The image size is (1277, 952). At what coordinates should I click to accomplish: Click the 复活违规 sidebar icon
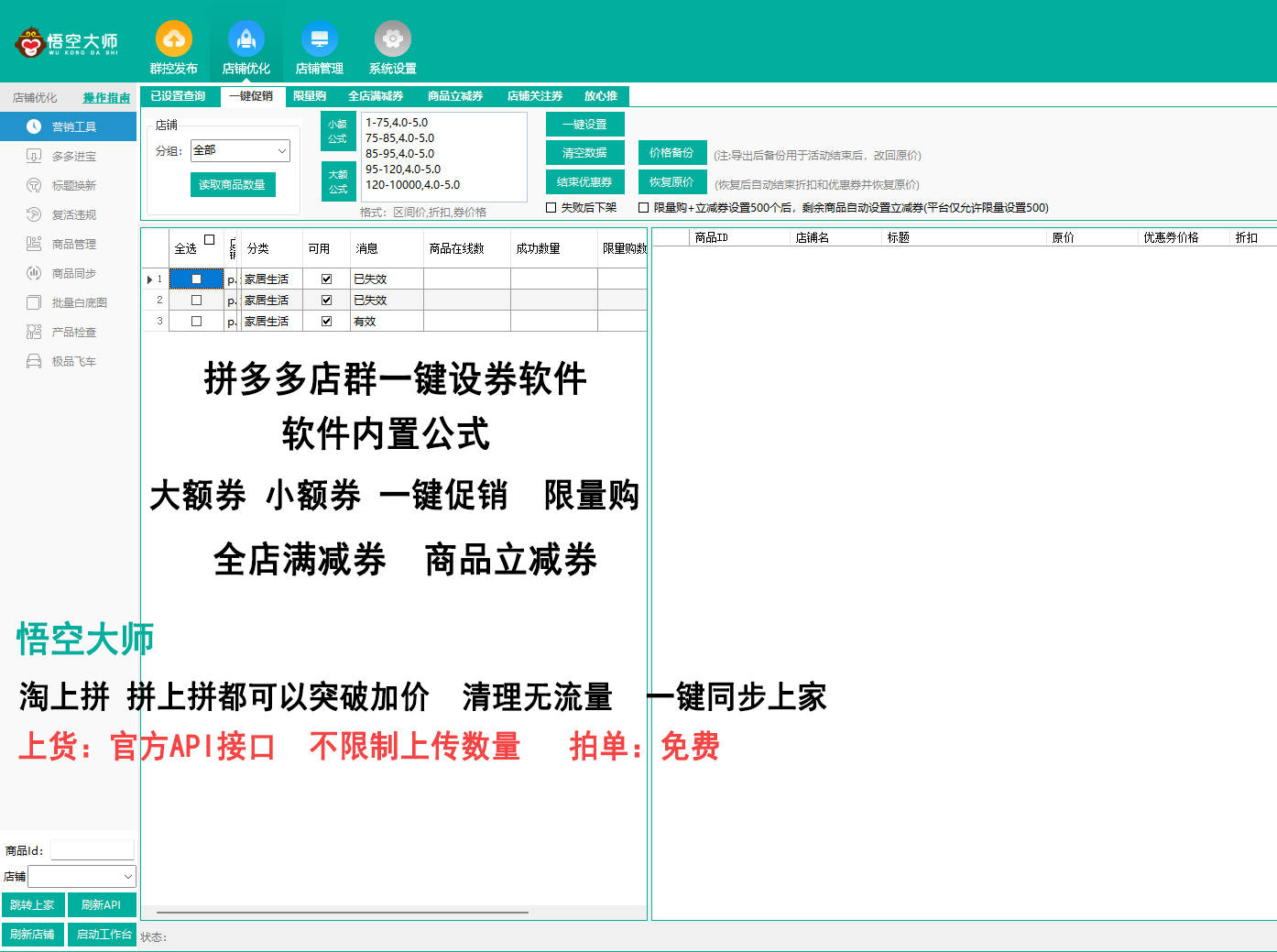pos(34,214)
